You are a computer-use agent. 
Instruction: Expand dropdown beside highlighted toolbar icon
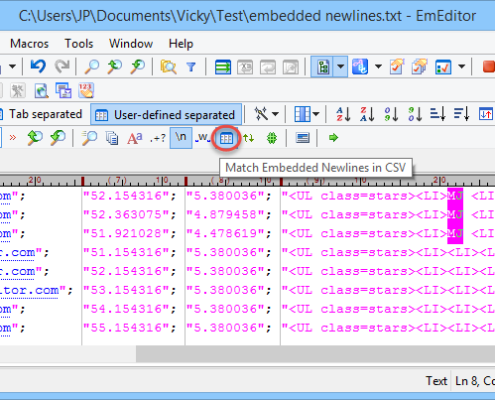[340, 67]
